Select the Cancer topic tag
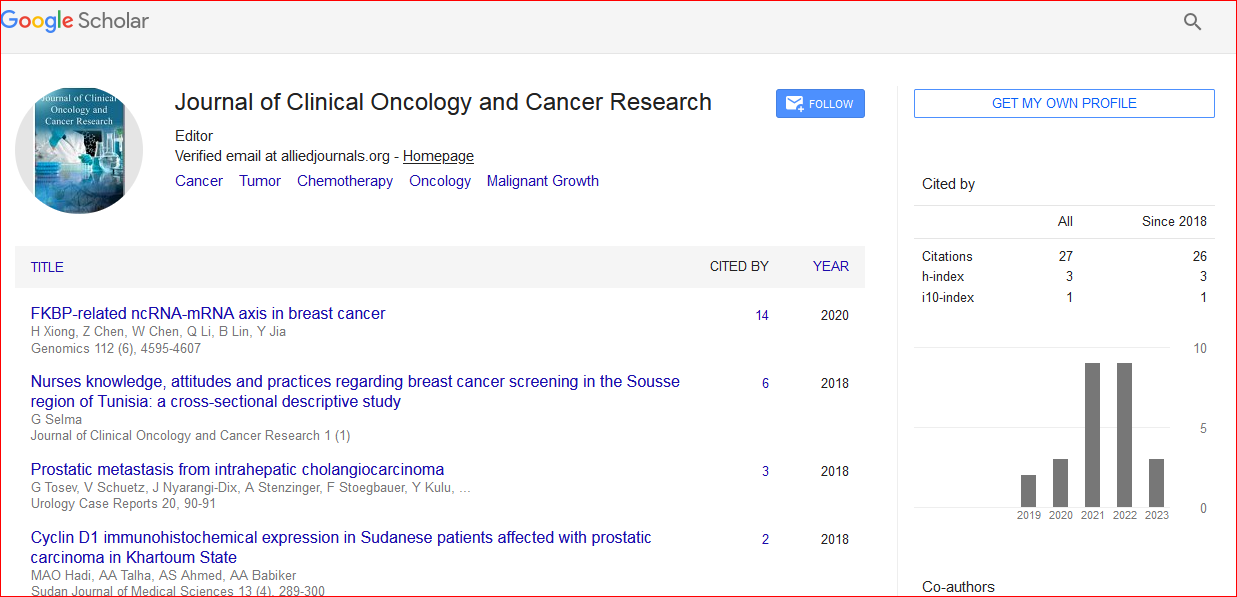Image resolution: width=1237 pixels, height=597 pixels. coord(199,181)
